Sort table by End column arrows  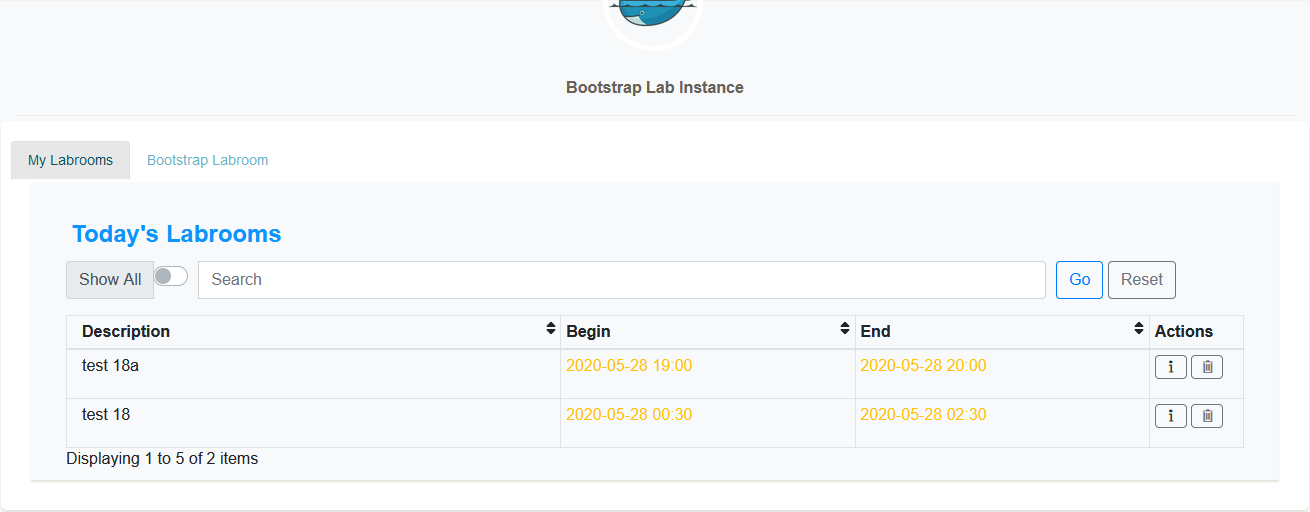(x=1139, y=328)
